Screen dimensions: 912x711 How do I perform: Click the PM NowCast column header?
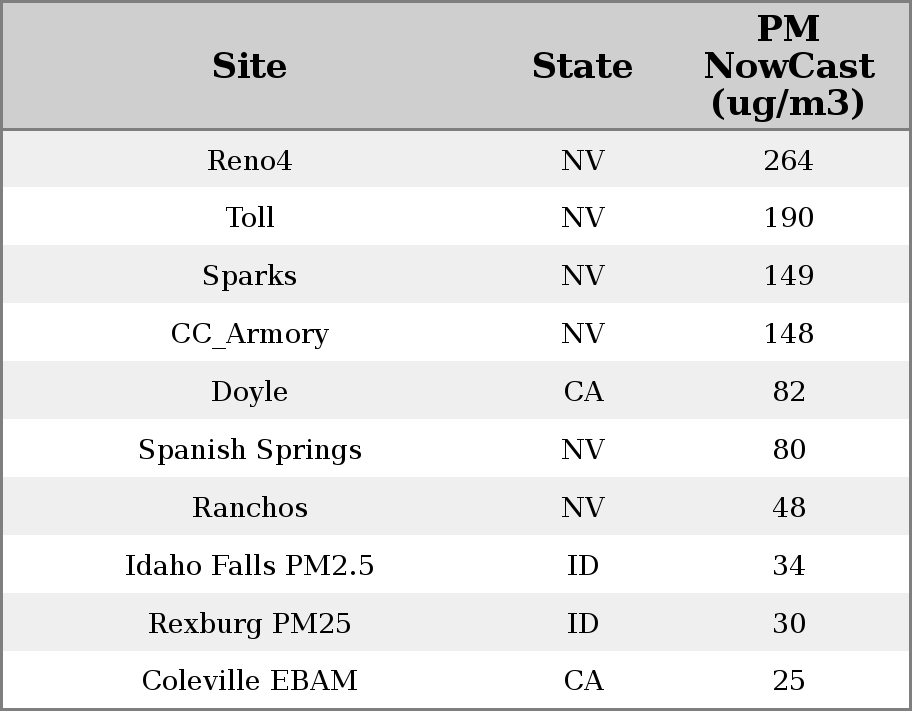[x=788, y=67]
